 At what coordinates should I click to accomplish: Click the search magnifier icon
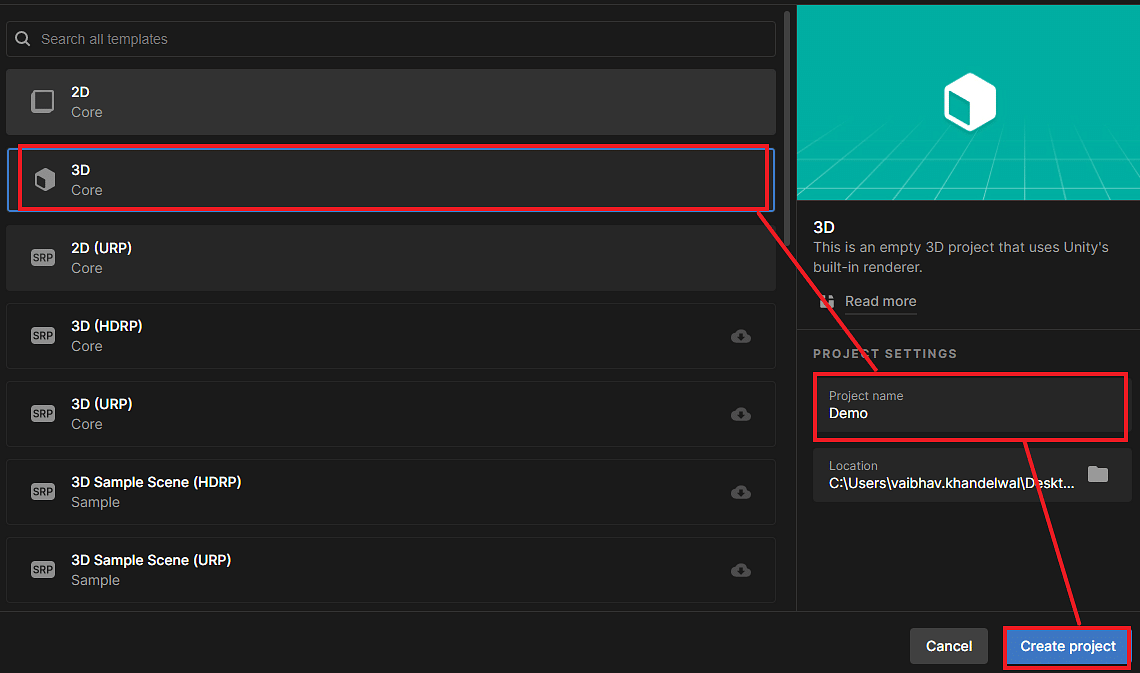coord(23,39)
